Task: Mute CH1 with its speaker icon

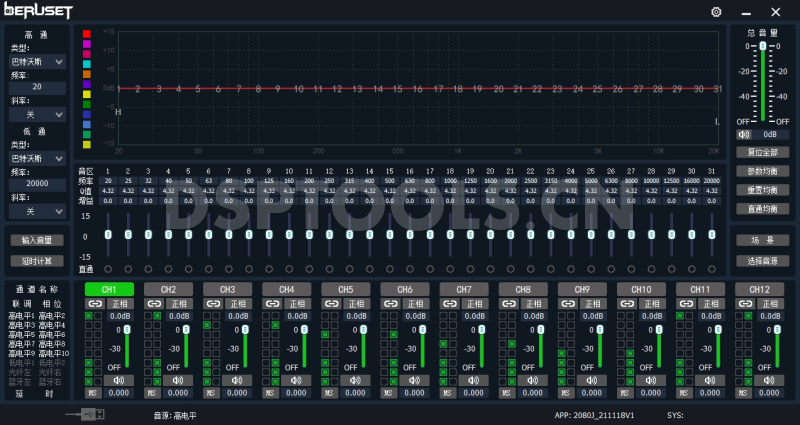Action: [x=121, y=380]
